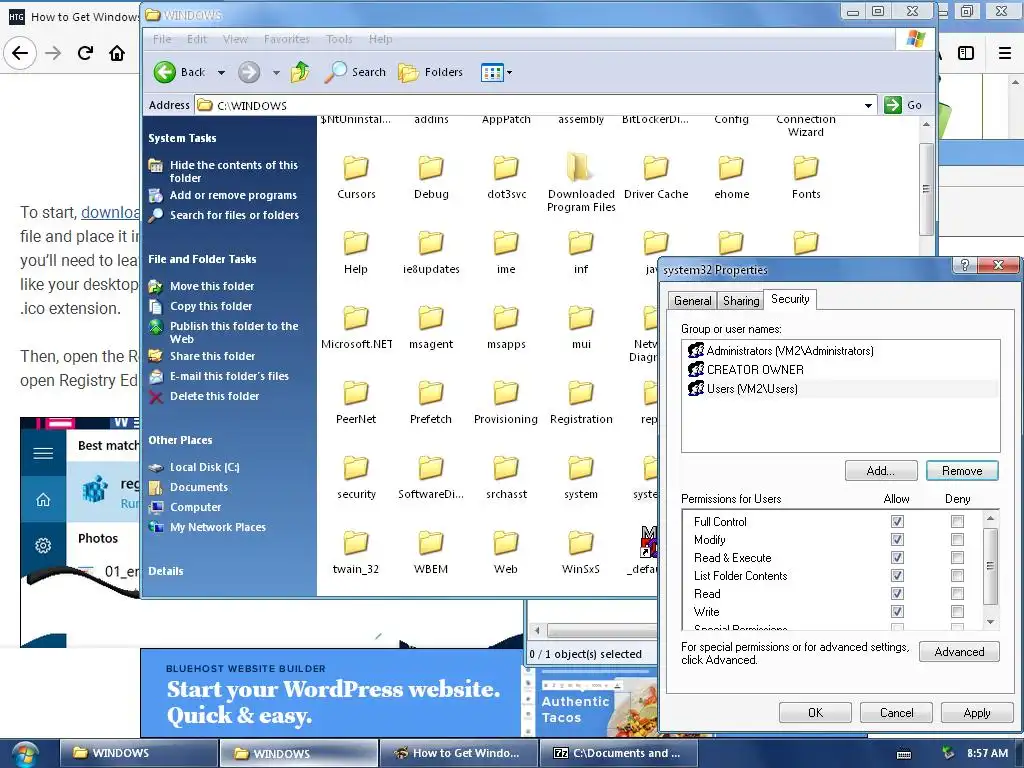Screen dimensions: 1024x768
Task: Click the Remove button
Action: tap(962, 470)
